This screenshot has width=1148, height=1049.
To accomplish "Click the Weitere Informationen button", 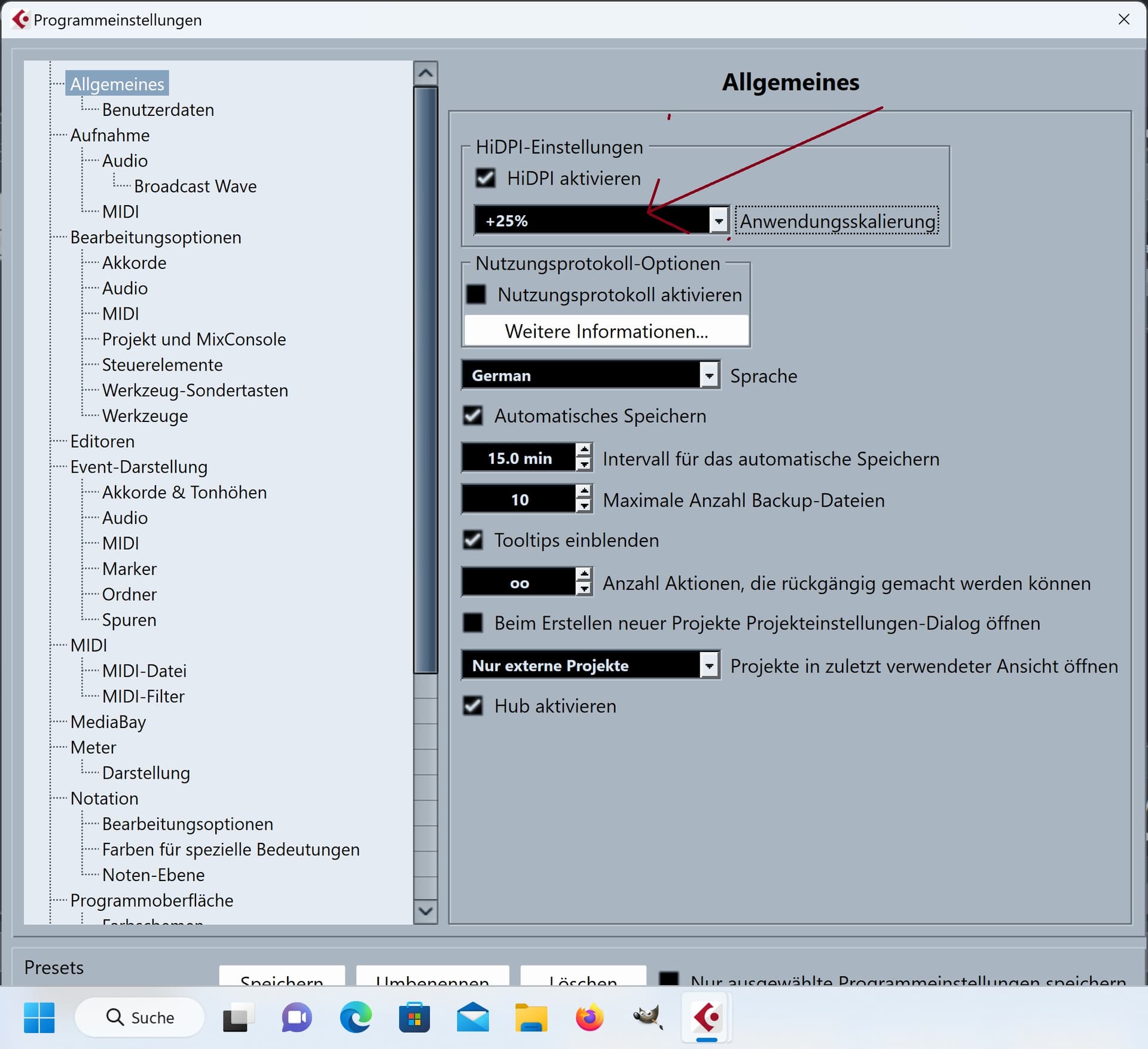I will (x=606, y=331).
